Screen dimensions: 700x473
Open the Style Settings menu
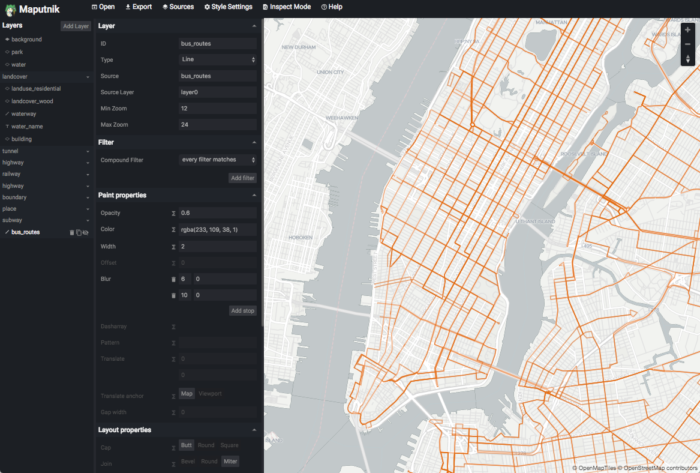point(228,7)
